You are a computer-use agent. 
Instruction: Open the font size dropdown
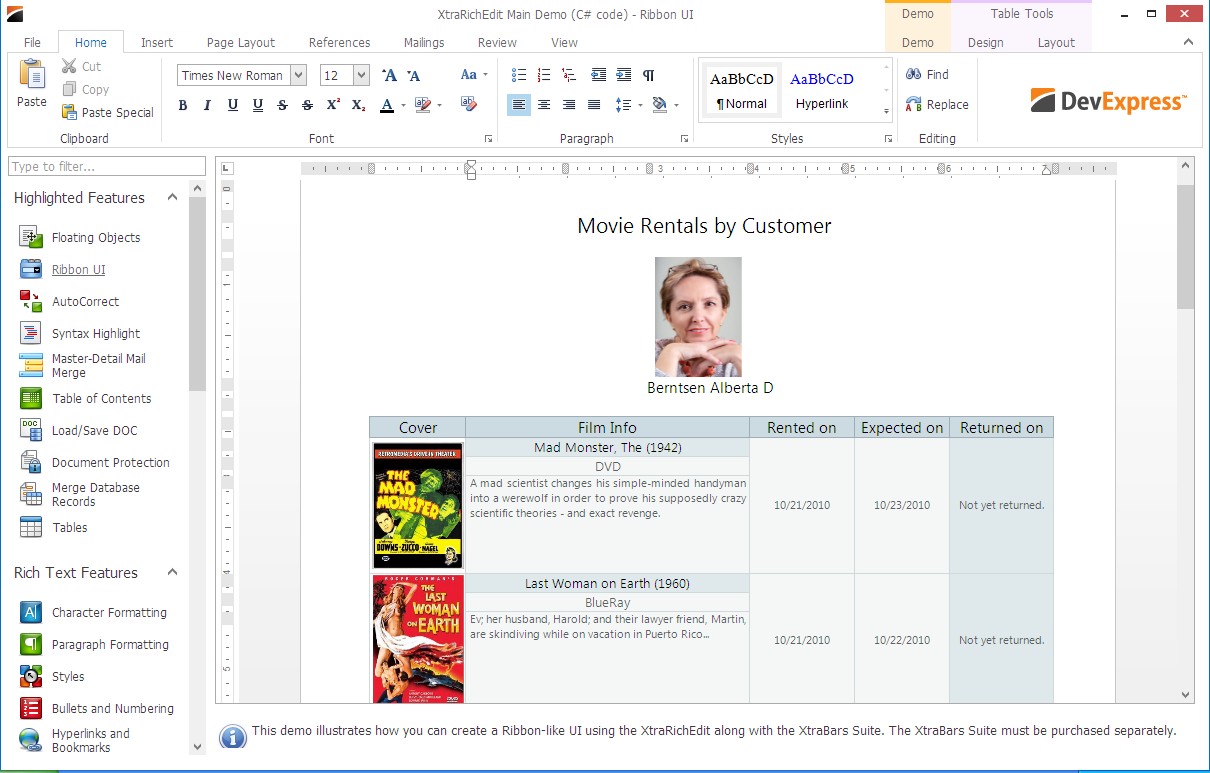[361, 75]
